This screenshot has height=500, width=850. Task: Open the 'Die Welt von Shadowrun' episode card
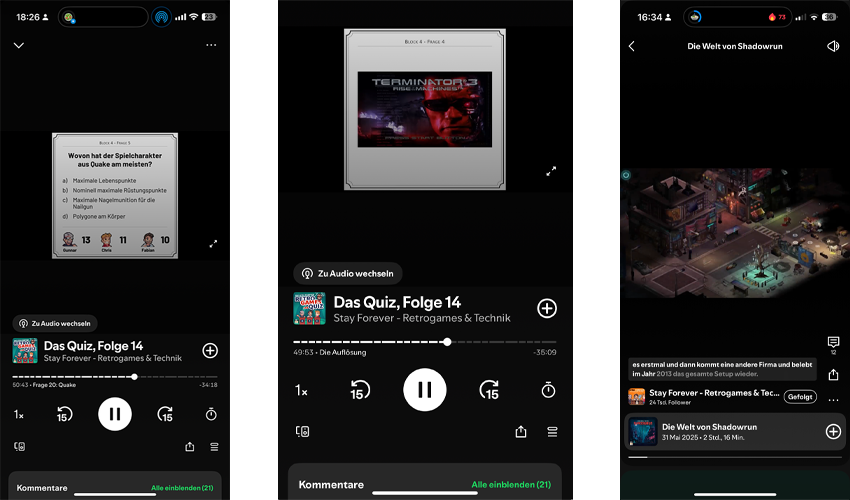click(735, 432)
